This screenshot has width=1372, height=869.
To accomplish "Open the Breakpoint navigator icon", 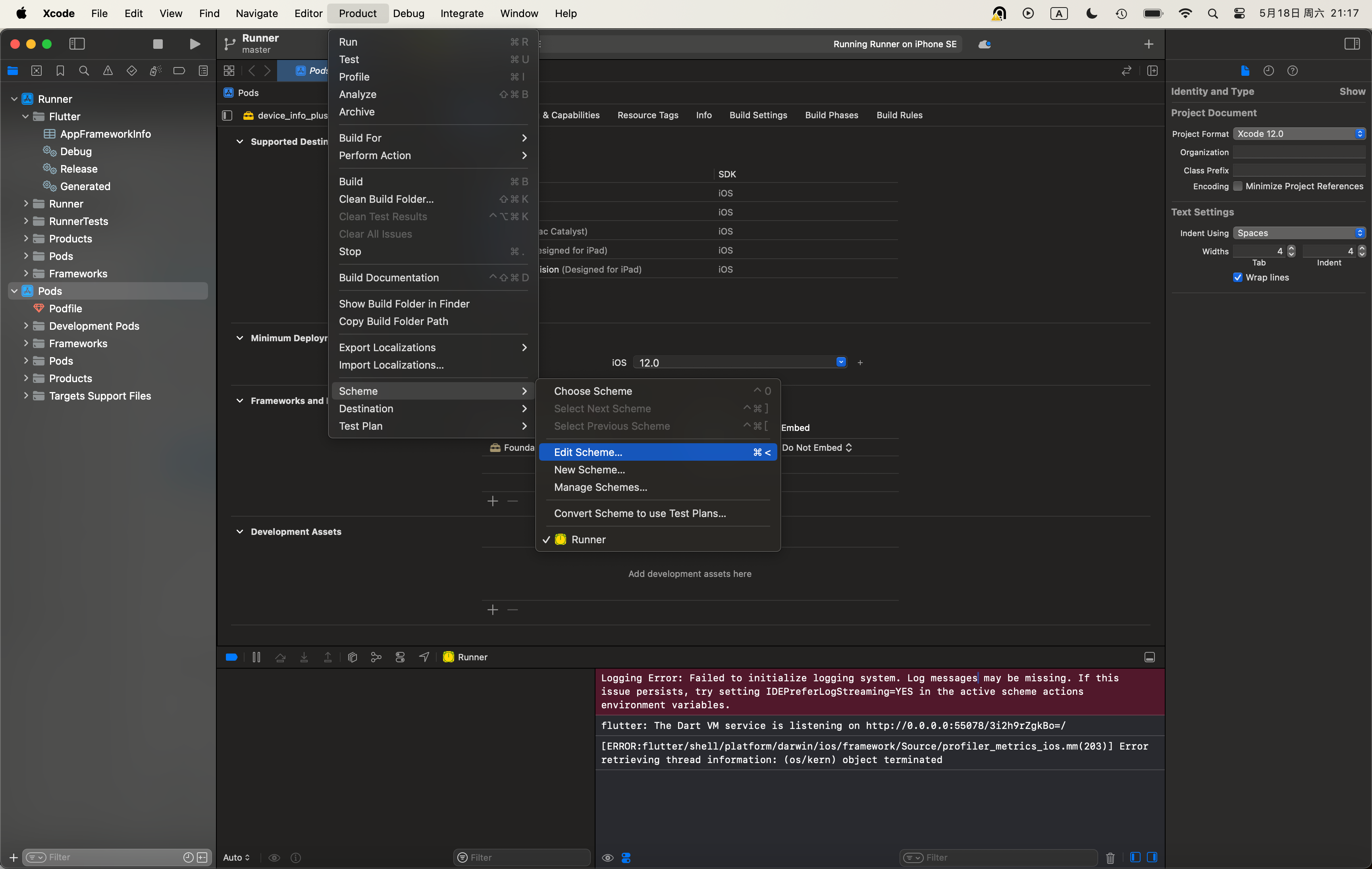I will [179, 71].
